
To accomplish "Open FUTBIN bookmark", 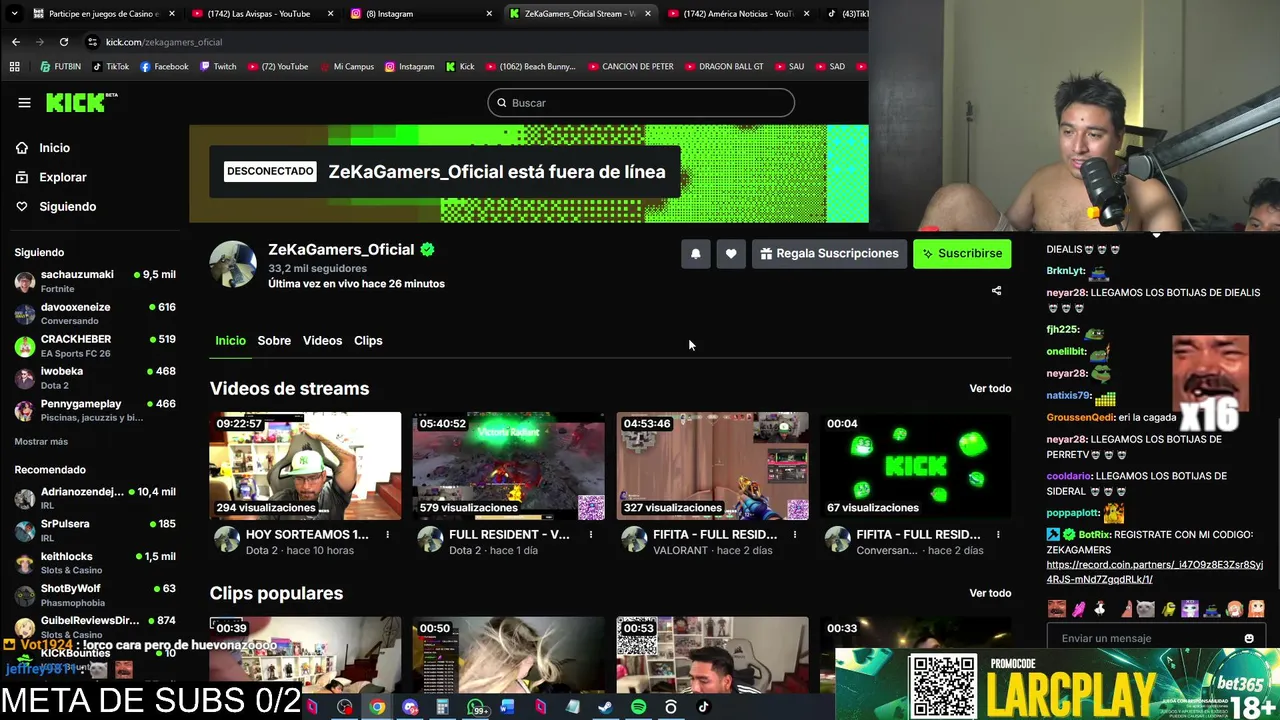I will [x=61, y=67].
